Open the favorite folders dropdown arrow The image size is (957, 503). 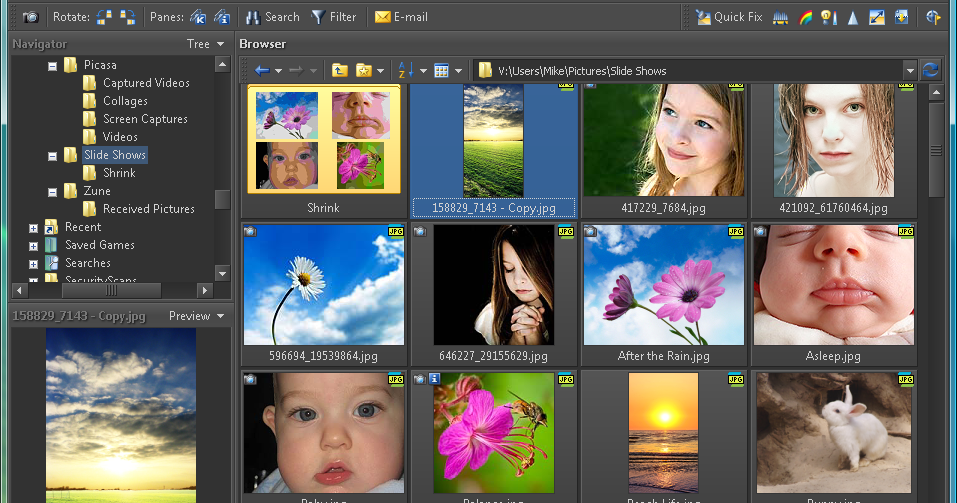pos(380,71)
